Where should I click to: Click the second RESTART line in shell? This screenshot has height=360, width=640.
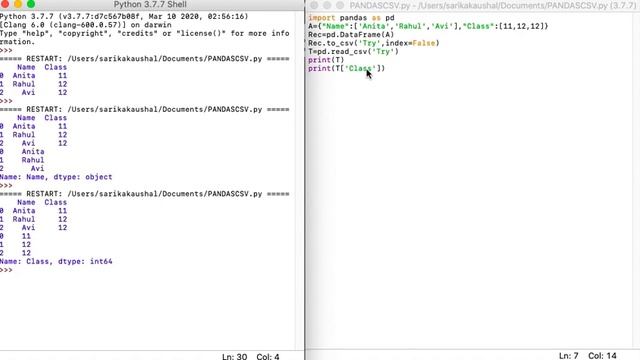144,109
